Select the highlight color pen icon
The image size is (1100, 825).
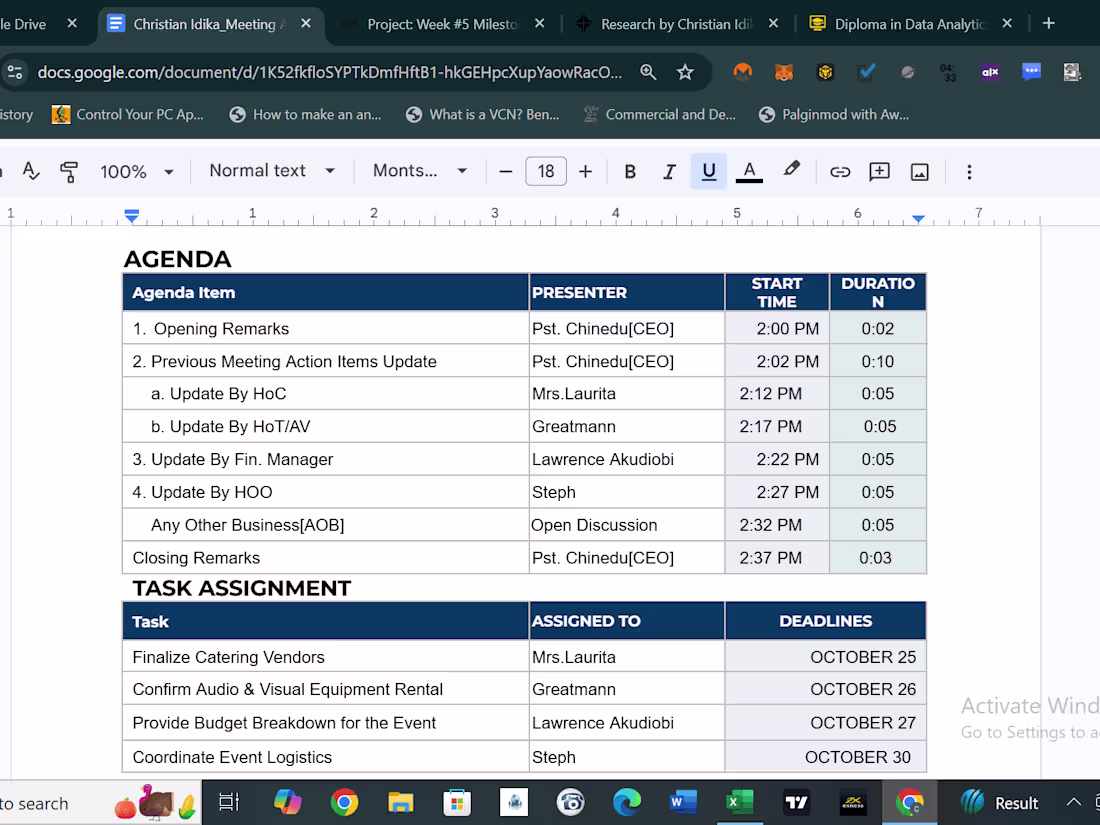tap(791, 170)
